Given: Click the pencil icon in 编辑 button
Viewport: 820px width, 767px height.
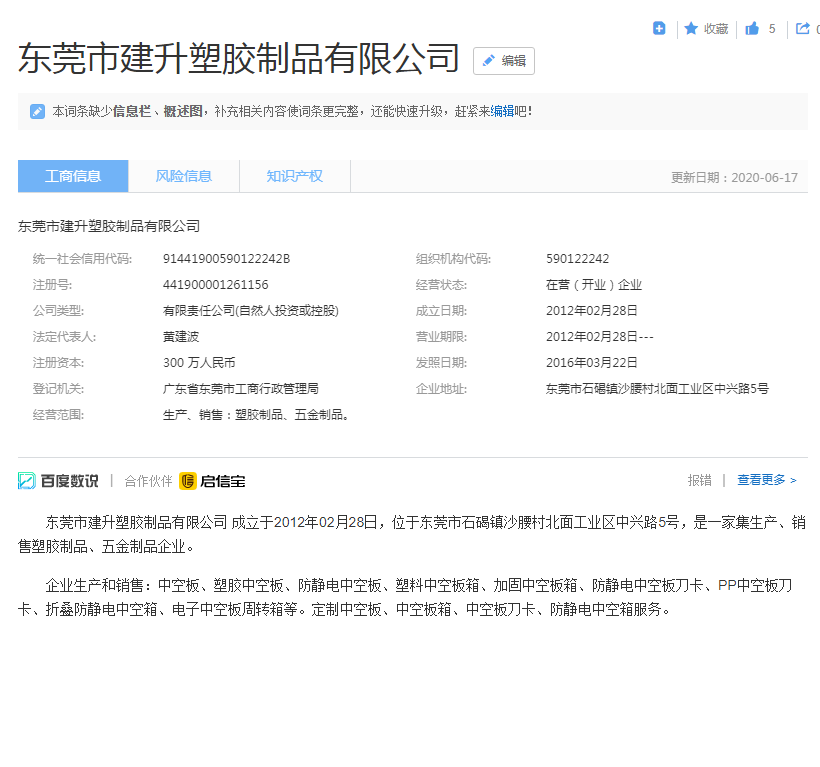Looking at the screenshot, I should pyautogui.click(x=489, y=61).
